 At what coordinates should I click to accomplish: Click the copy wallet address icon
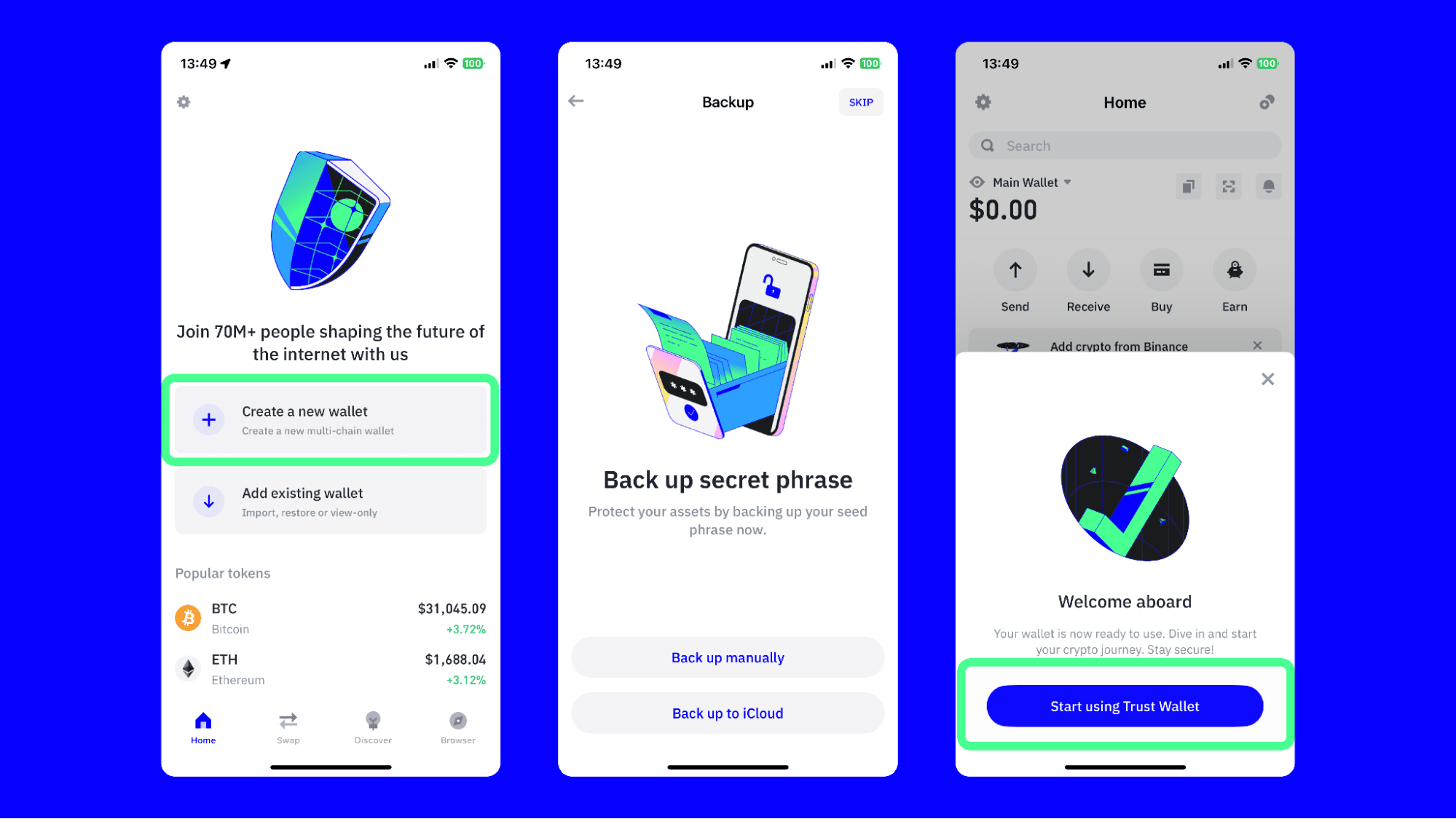1189,185
